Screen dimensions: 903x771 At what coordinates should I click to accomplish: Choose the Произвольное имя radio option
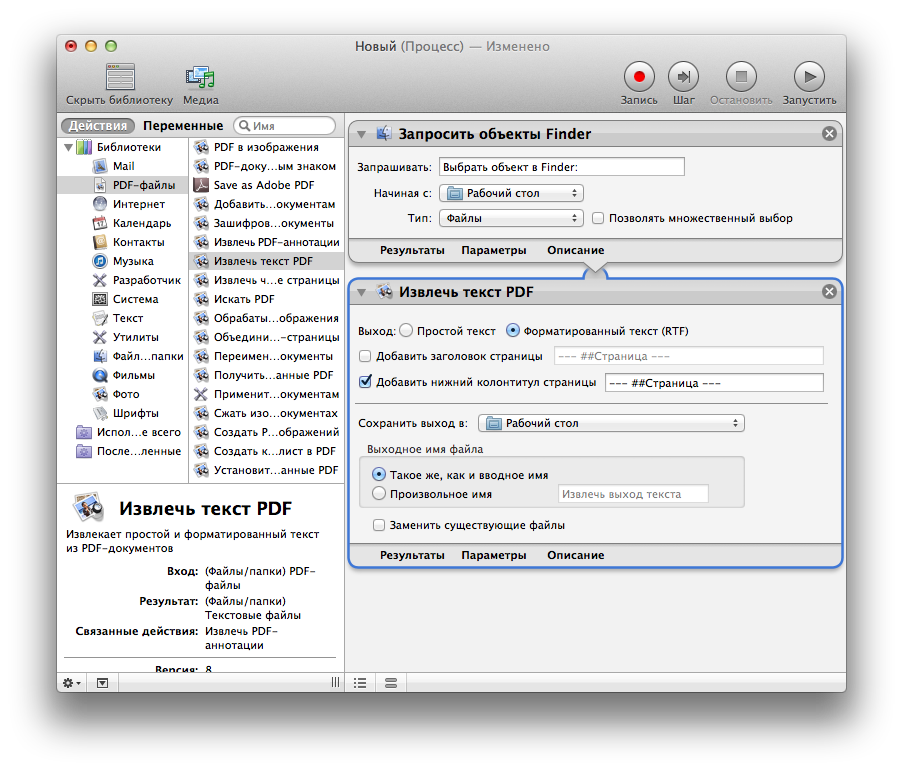pos(379,494)
